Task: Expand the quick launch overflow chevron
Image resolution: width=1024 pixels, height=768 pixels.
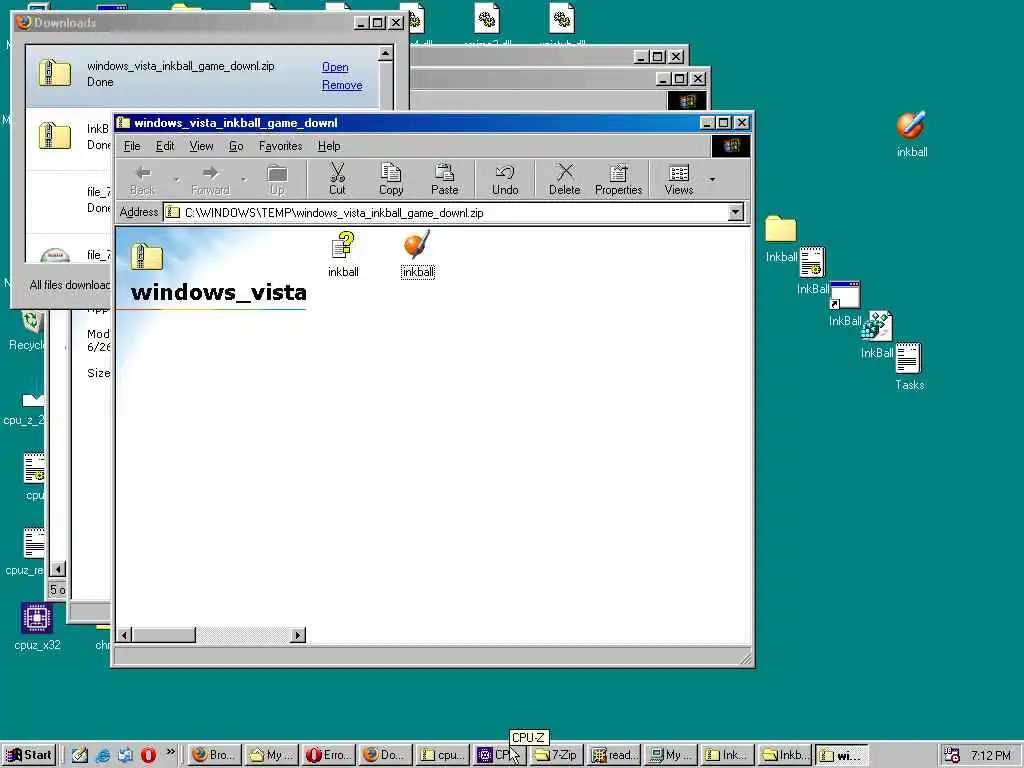Action: 170,752
